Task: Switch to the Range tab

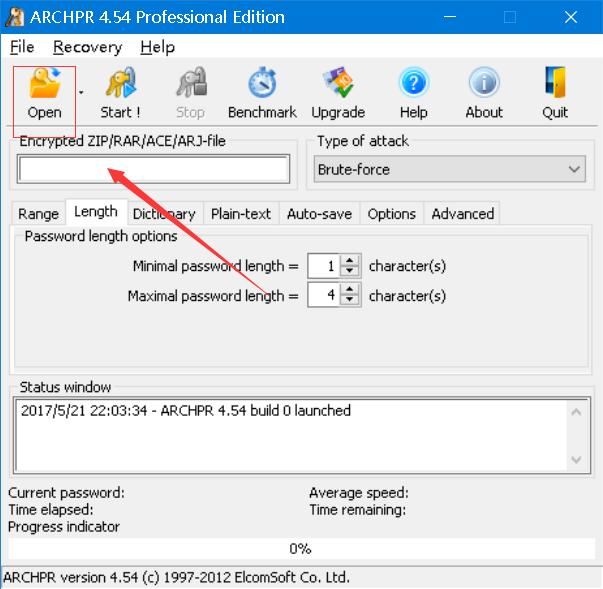Action: 38,214
